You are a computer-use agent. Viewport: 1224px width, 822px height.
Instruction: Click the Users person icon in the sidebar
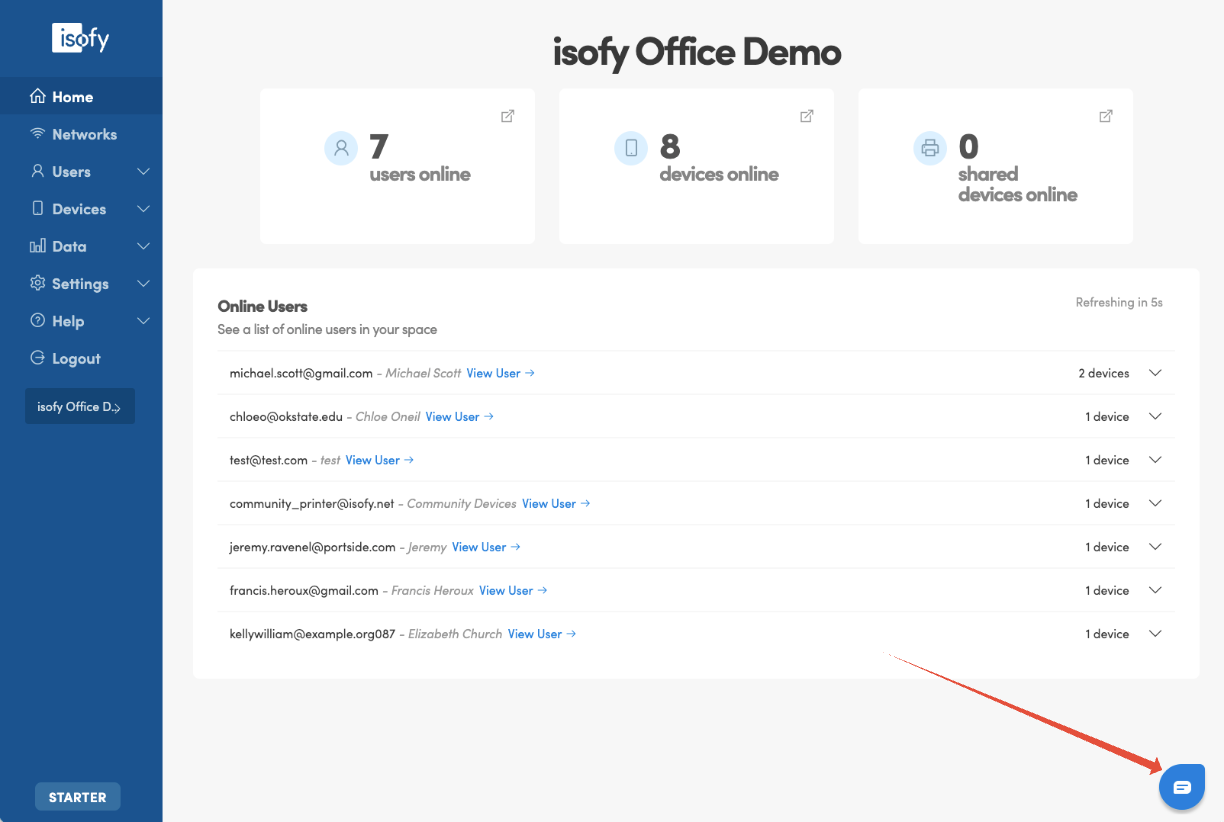[38, 171]
